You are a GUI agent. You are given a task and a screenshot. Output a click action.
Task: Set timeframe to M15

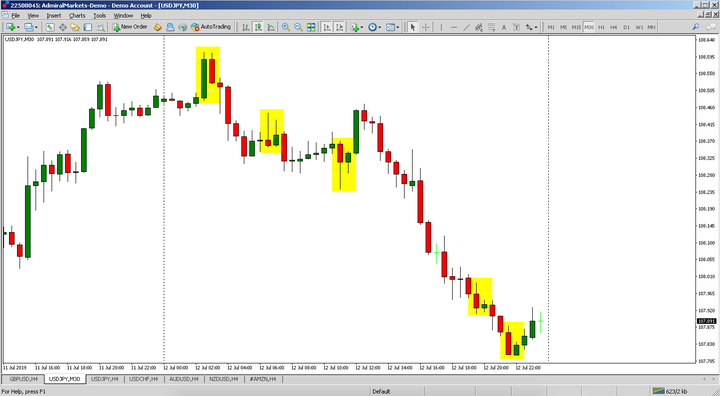pyautogui.click(x=576, y=27)
